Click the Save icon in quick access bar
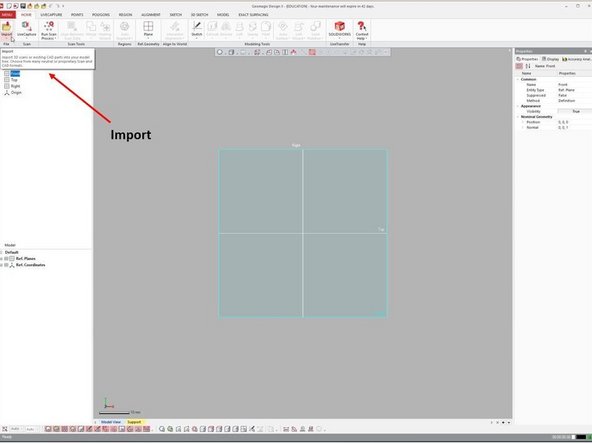Image resolution: width=592 pixels, height=444 pixels. click(x=23, y=6)
